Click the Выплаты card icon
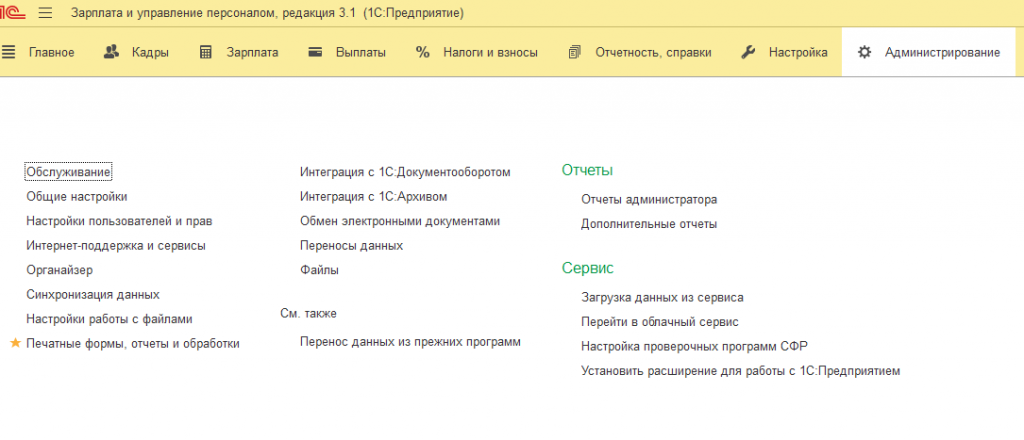Viewport: 1024px width, 440px height. point(315,52)
